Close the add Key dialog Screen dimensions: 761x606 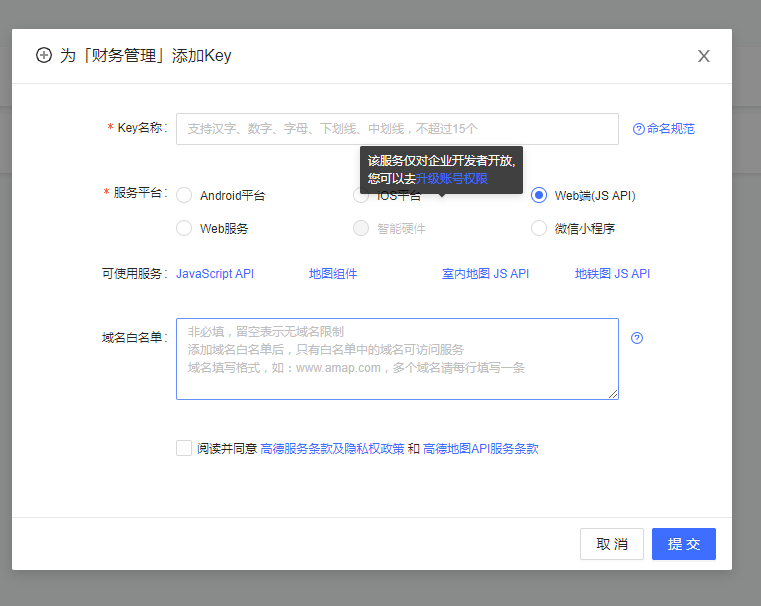(703, 56)
